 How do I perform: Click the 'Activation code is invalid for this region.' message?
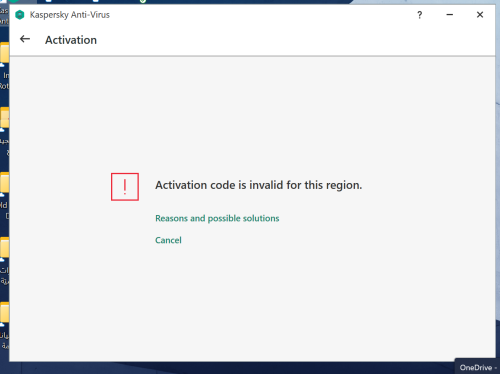click(259, 185)
